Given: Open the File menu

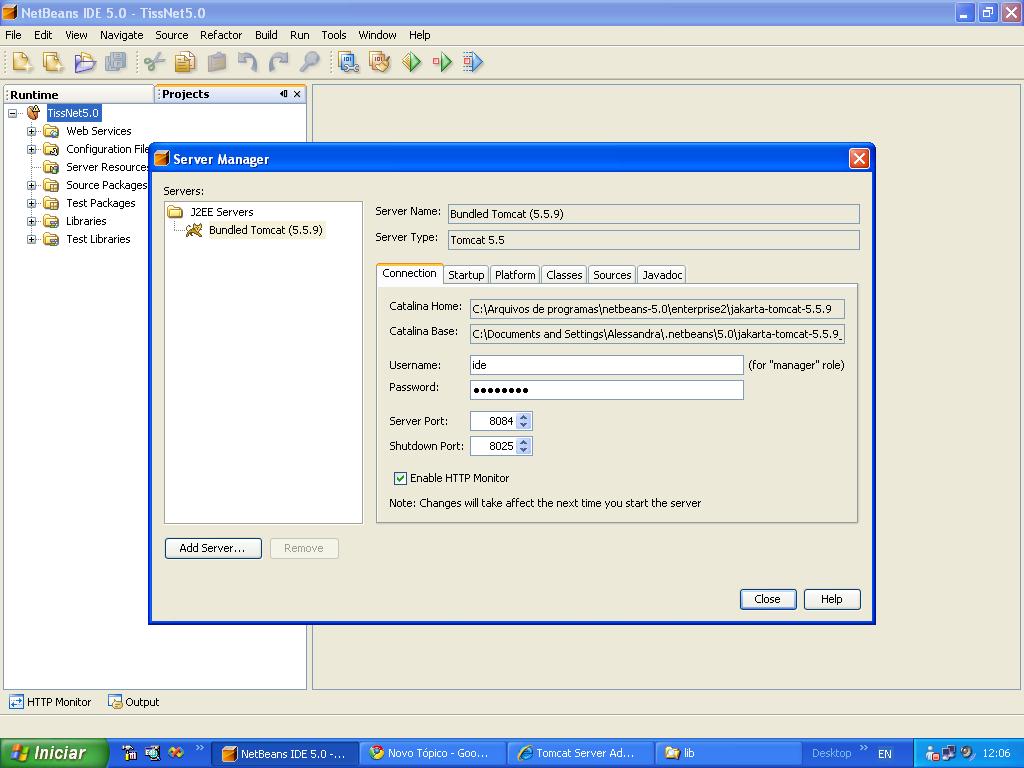Looking at the screenshot, I should 13,35.
